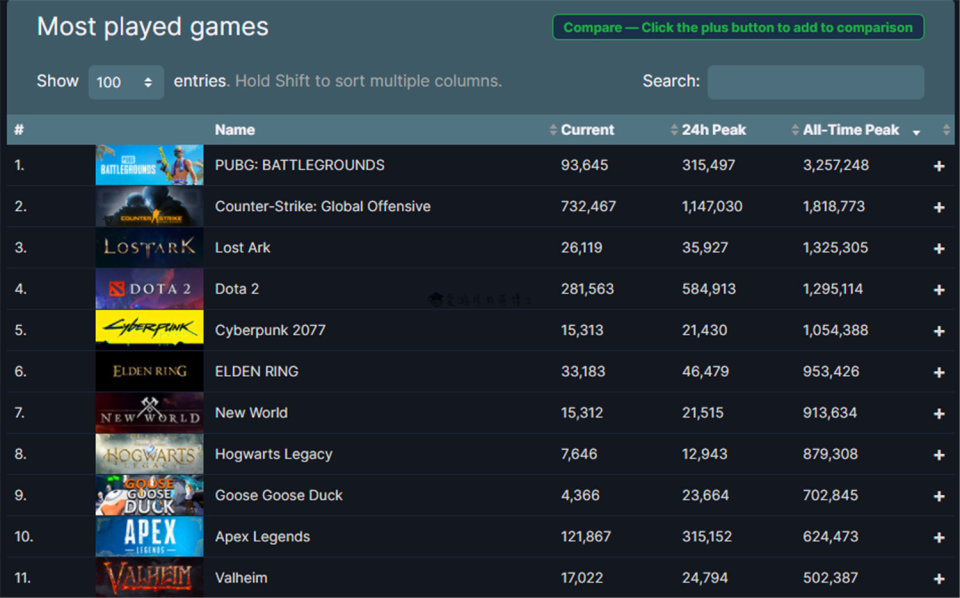The width and height of the screenshot is (960, 598).
Task: Open the Cyberpunk 2077 name link
Action: (270, 330)
